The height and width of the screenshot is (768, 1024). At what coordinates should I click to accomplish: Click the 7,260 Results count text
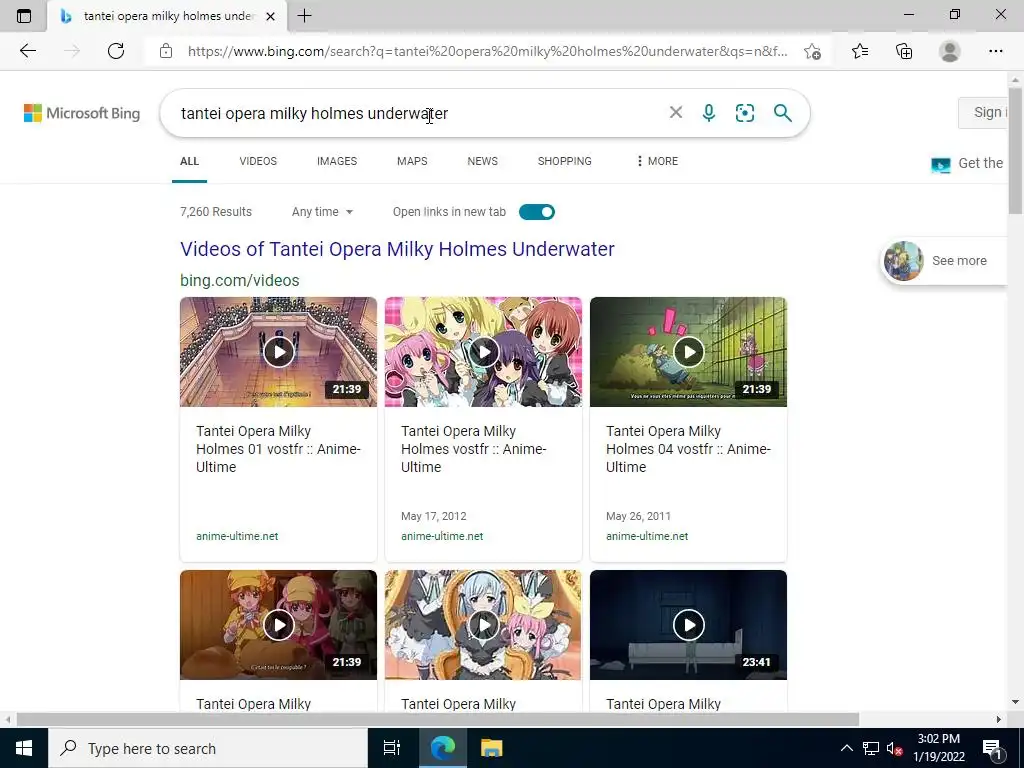tap(216, 212)
